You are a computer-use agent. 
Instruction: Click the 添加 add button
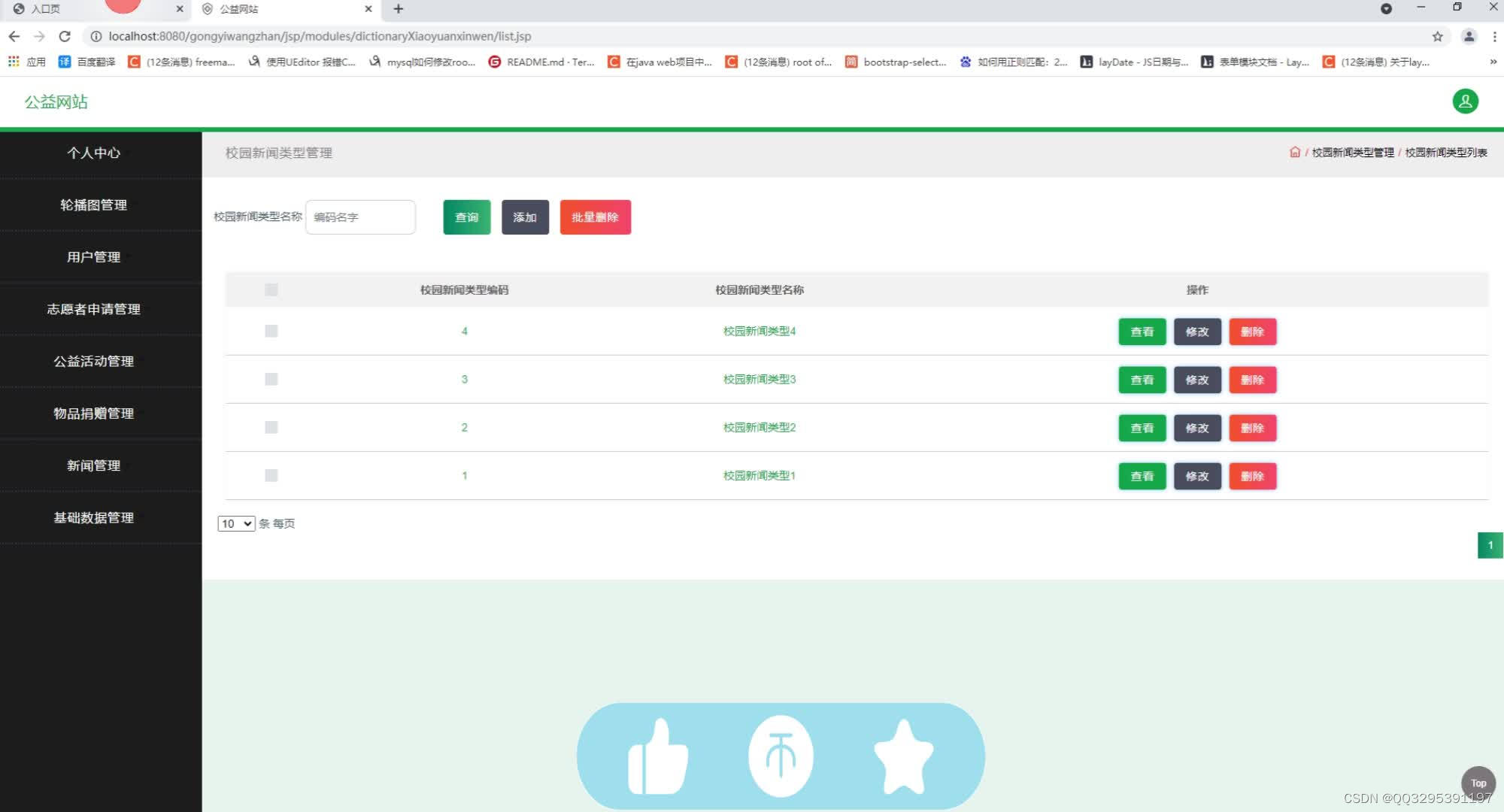point(525,217)
